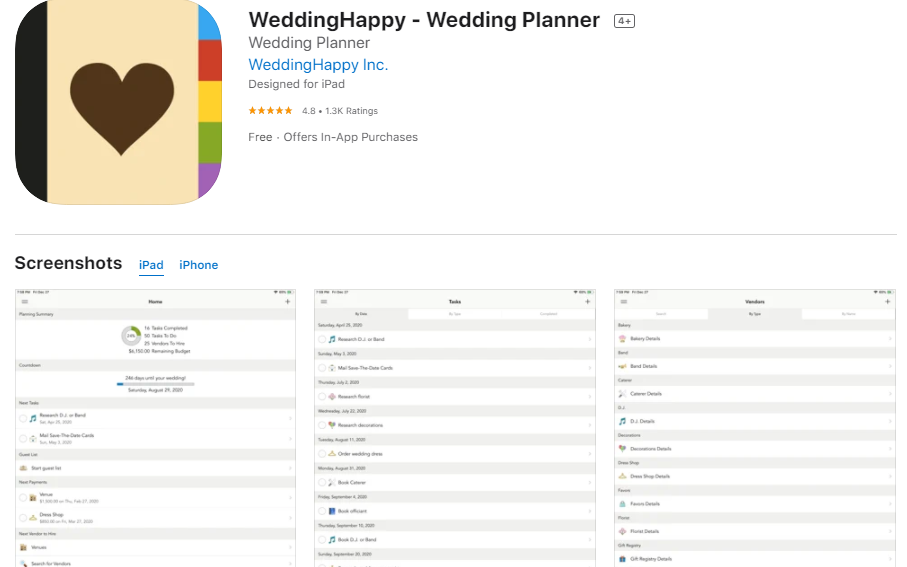Screen dimensions: 907x567
Task: Click plus icon in Vendors screenshot header
Action: click(x=887, y=301)
